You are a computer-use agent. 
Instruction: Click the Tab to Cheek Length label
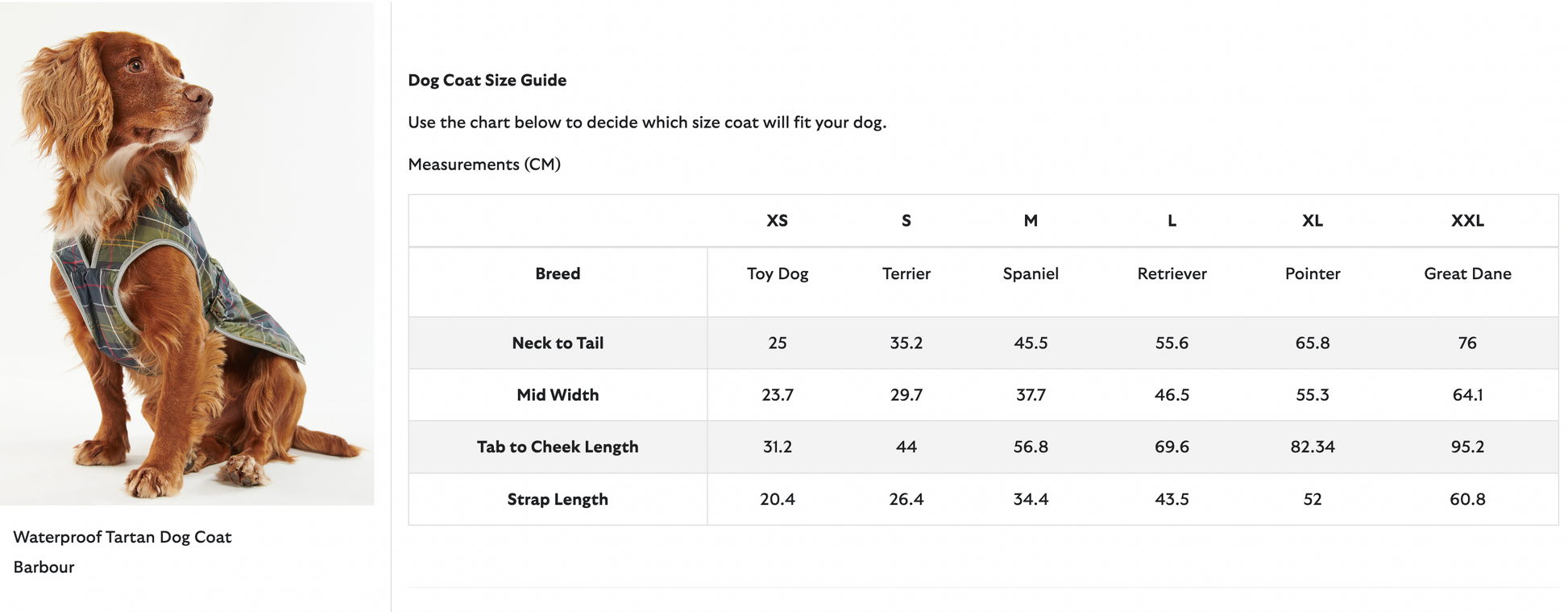click(558, 447)
